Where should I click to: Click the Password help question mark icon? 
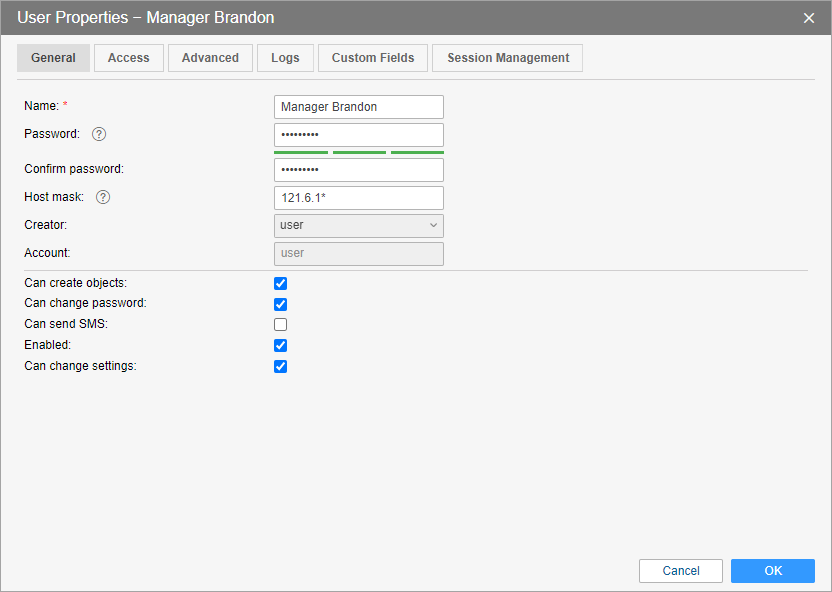[x=99, y=134]
